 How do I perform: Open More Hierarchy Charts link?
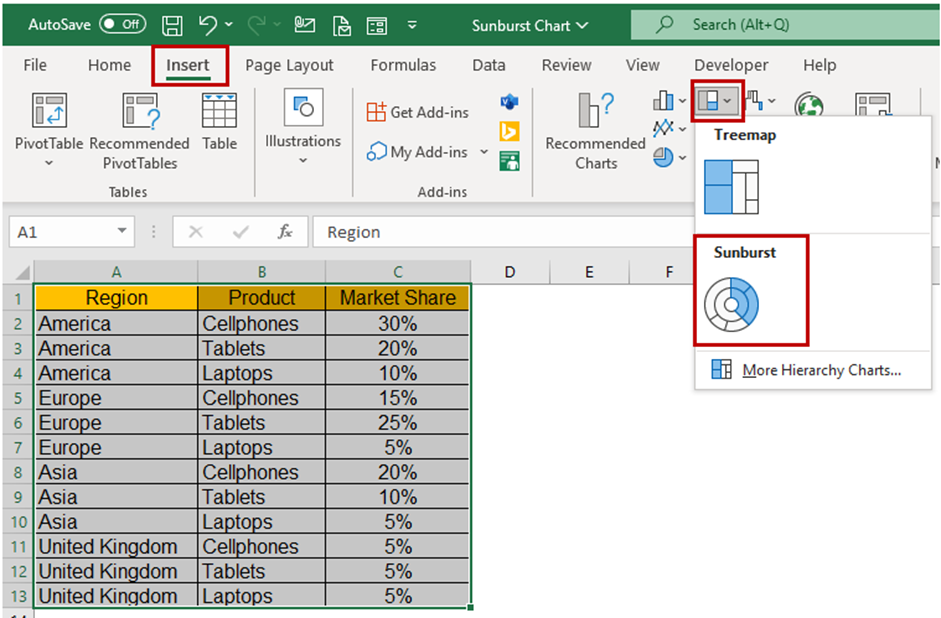[x=807, y=370]
